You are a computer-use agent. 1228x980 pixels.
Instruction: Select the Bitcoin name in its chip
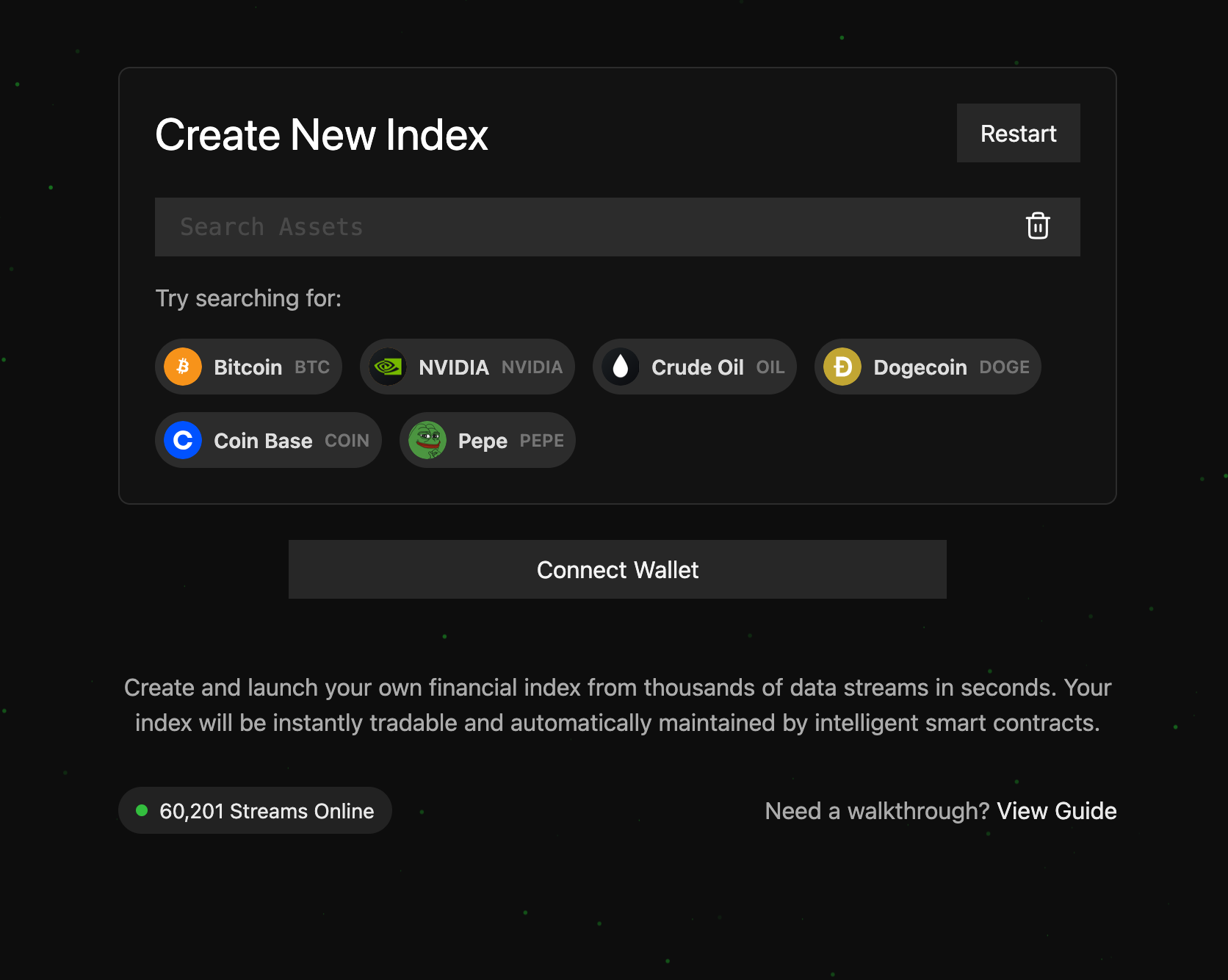(248, 367)
